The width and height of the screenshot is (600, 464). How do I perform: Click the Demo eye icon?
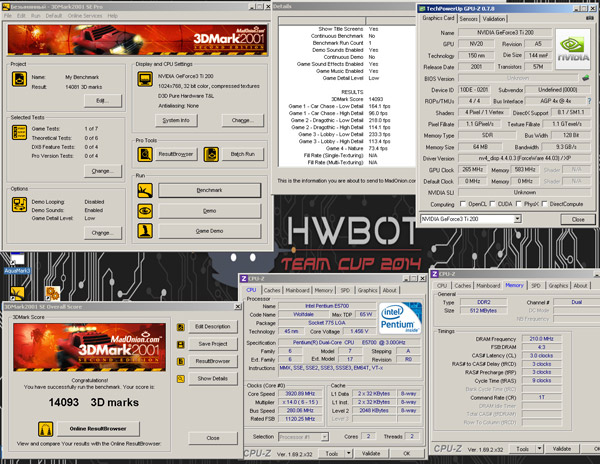145,211
